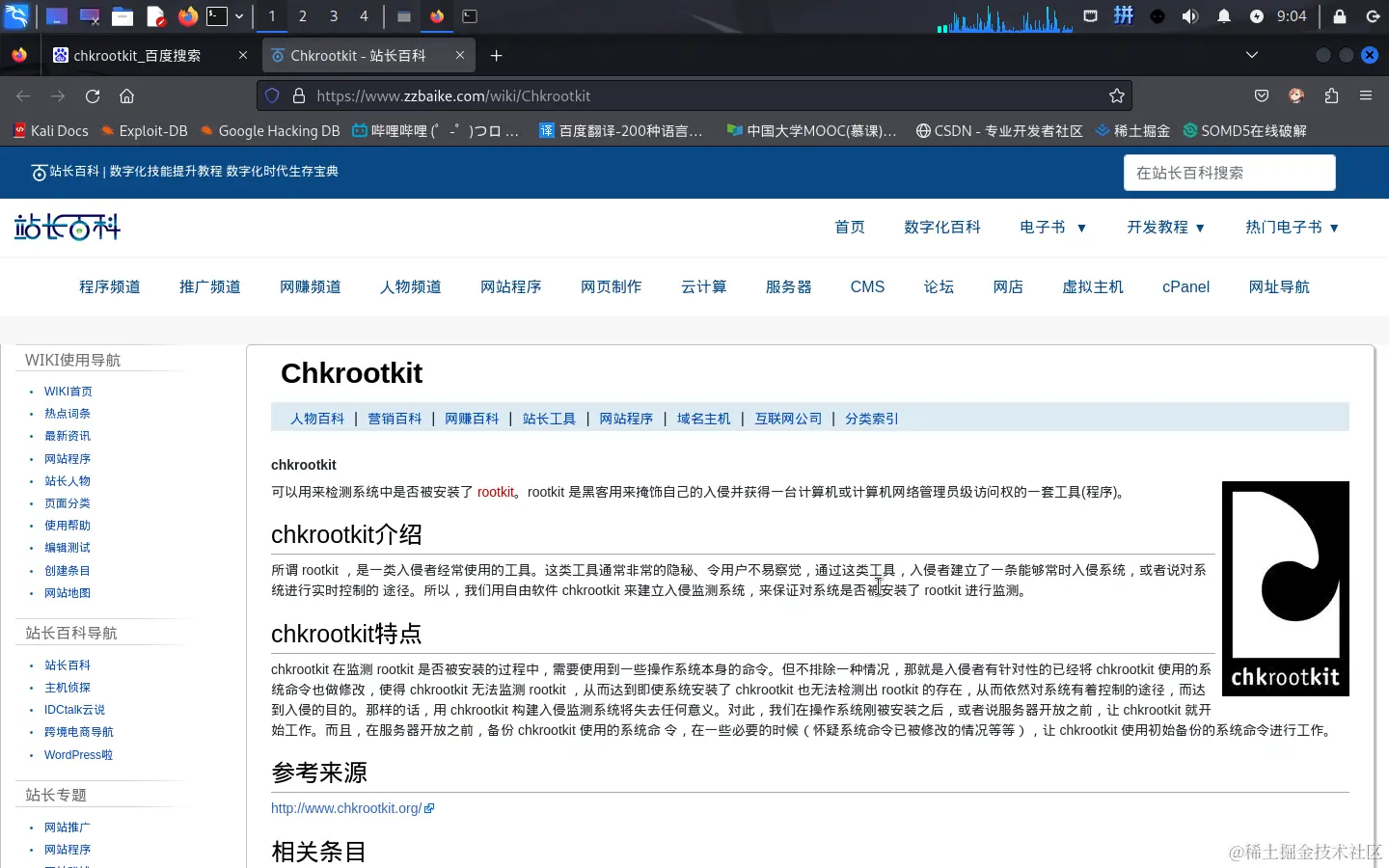Save page to Pocket

pyautogui.click(x=1262, y=95)
